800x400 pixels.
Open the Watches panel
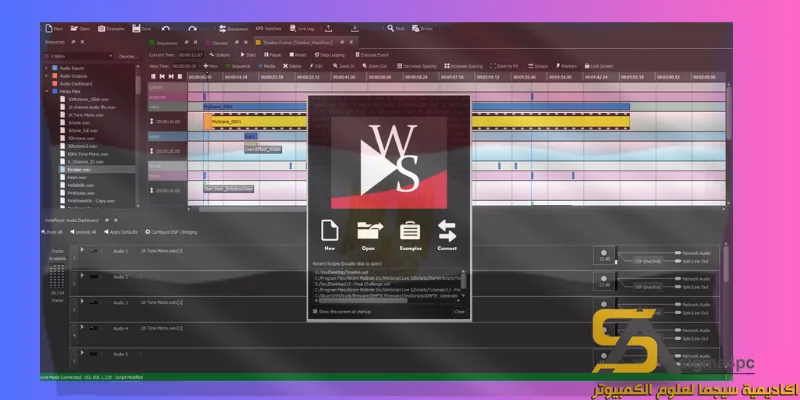click(x=268, y=29)
